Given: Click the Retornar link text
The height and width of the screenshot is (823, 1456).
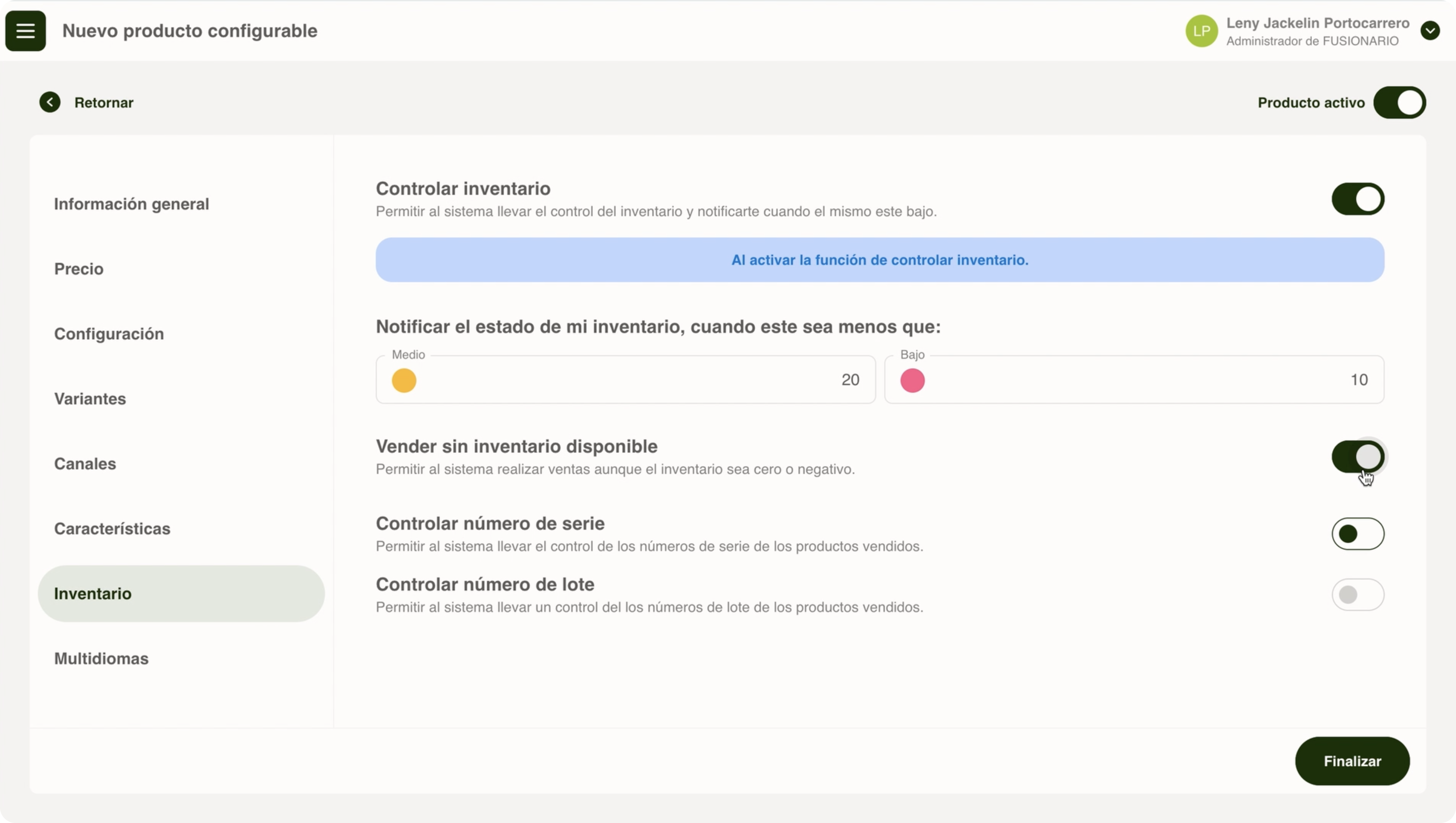Looking at the screenshot, I should (104, 103).
